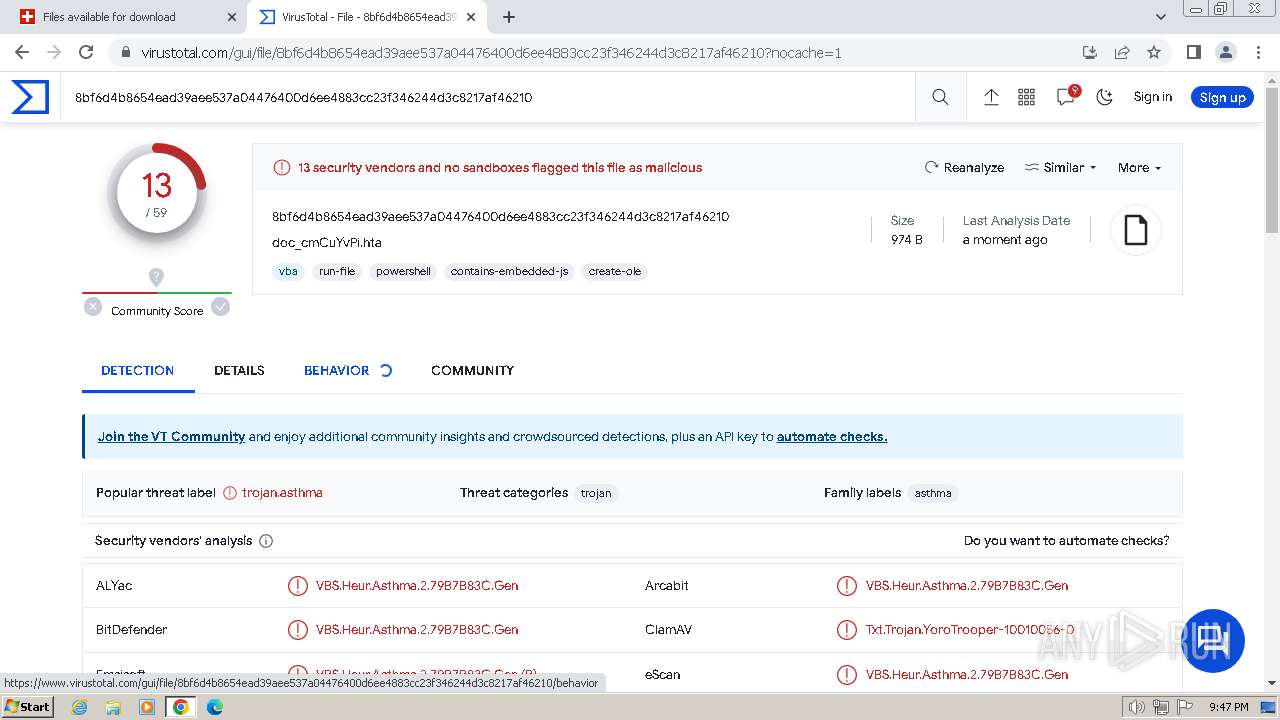Click the Arcabit vendor name
This screenshot has width=1280, height=720.
click(667, 586)
